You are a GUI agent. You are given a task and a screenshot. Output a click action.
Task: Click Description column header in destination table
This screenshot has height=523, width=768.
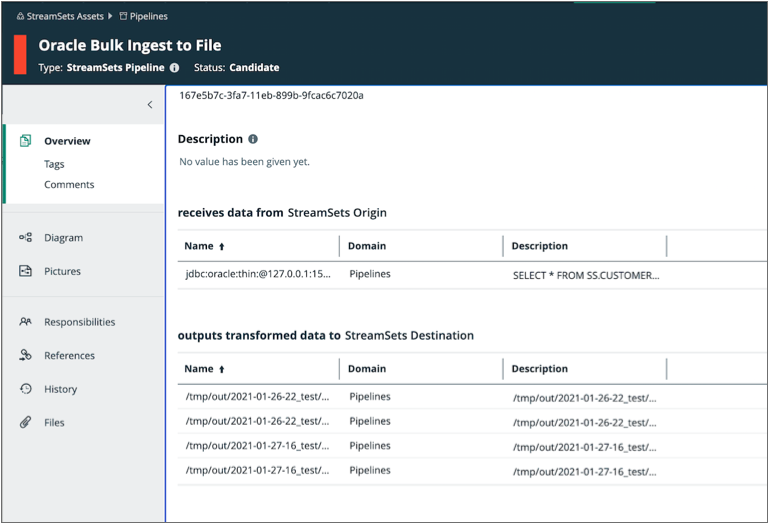click(539, 369)
